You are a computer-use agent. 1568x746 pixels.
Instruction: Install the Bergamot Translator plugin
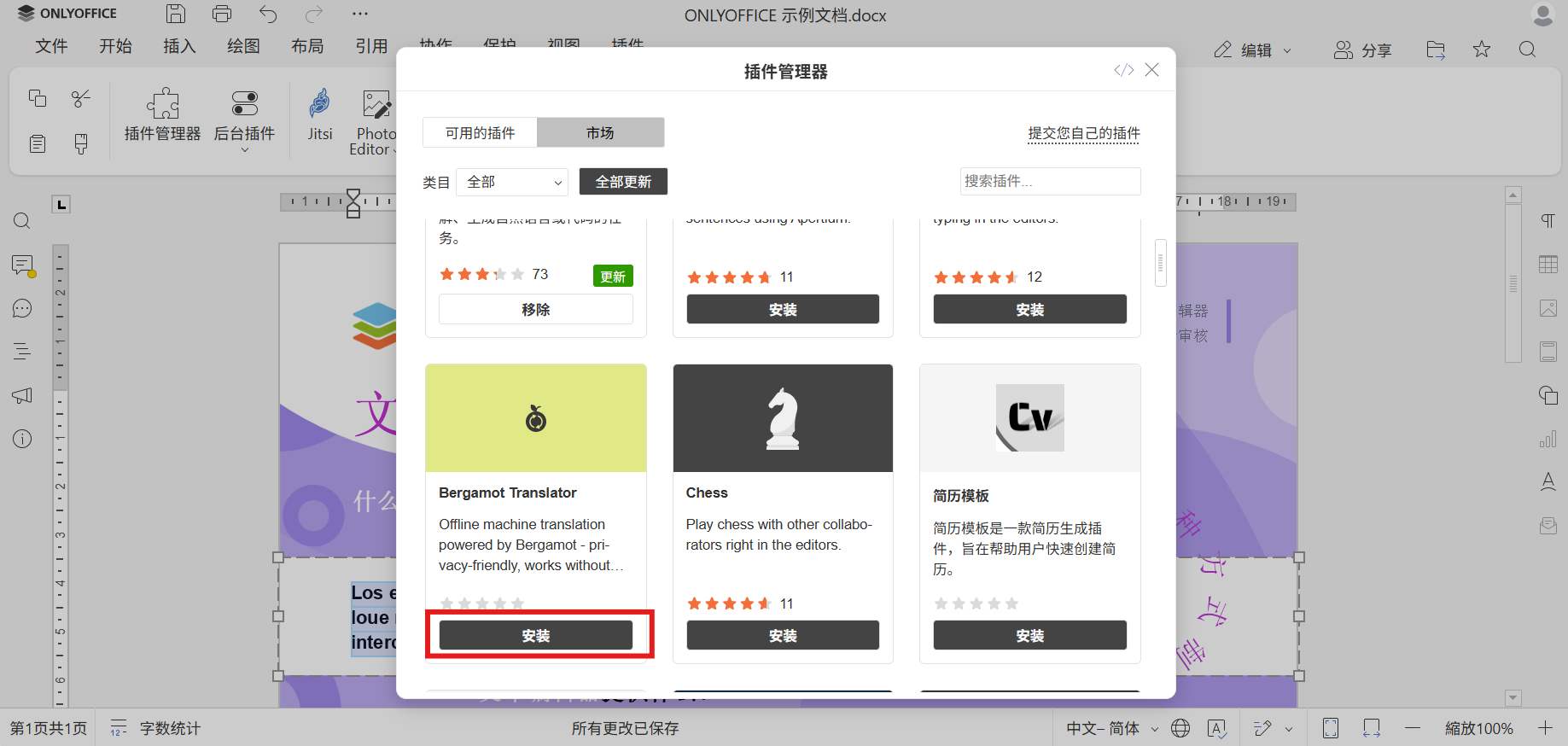(x=536, y=635)
